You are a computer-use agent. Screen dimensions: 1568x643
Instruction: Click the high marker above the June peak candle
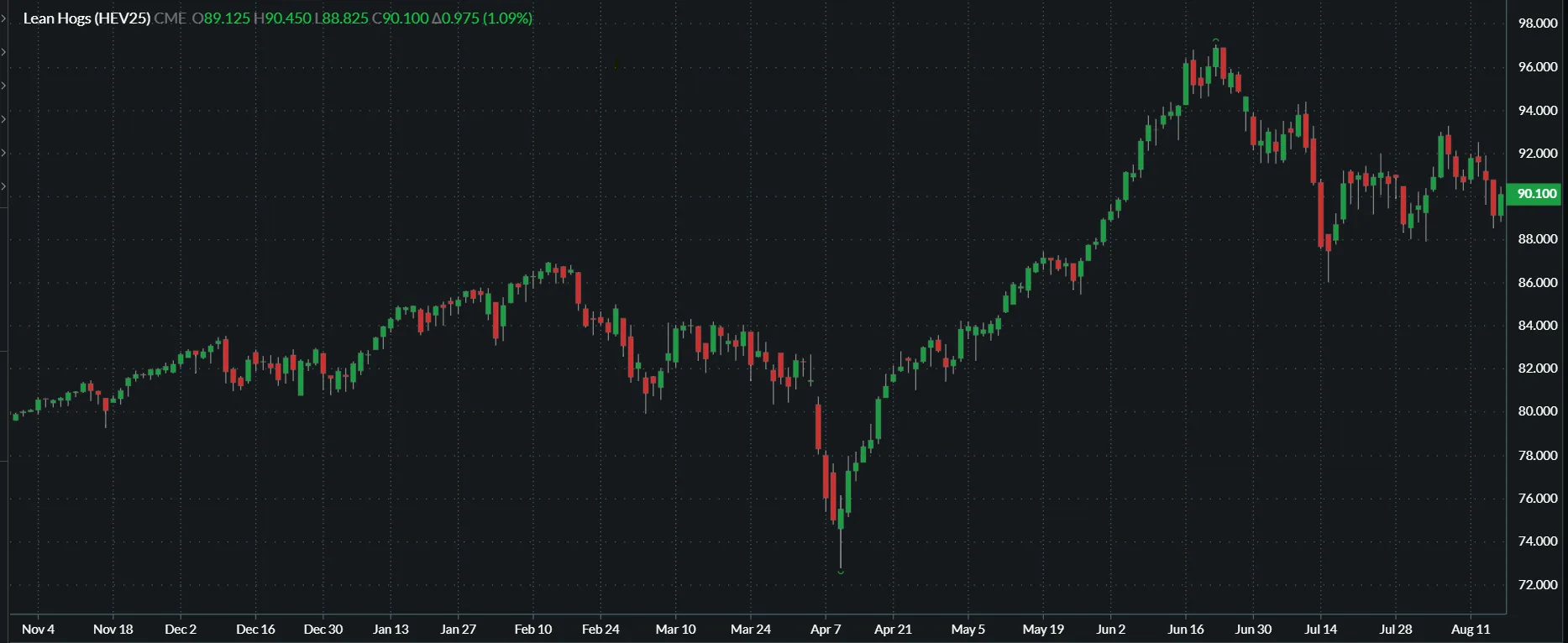pos(1215,40)
